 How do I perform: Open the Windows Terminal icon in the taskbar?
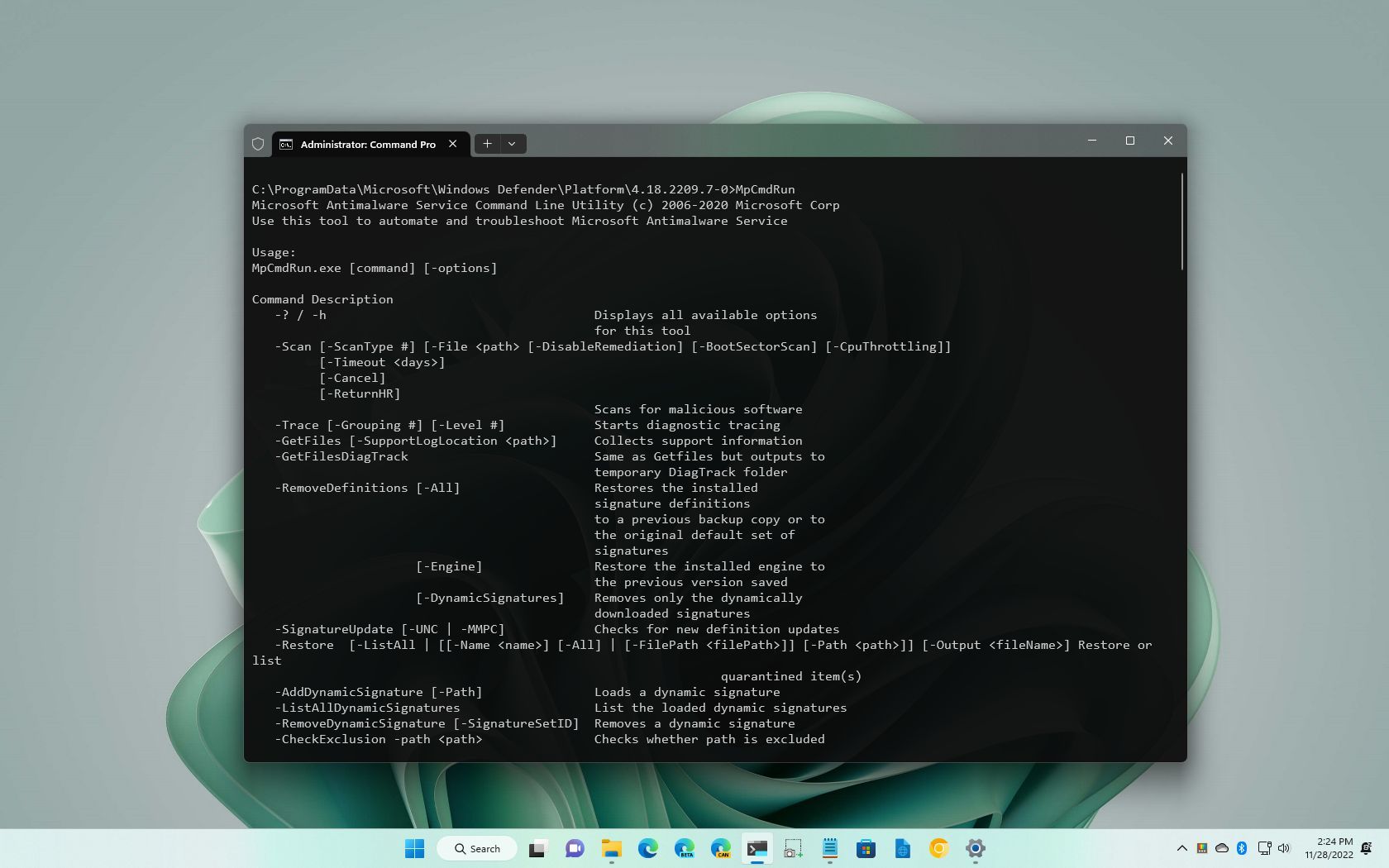tap(757, 848)
